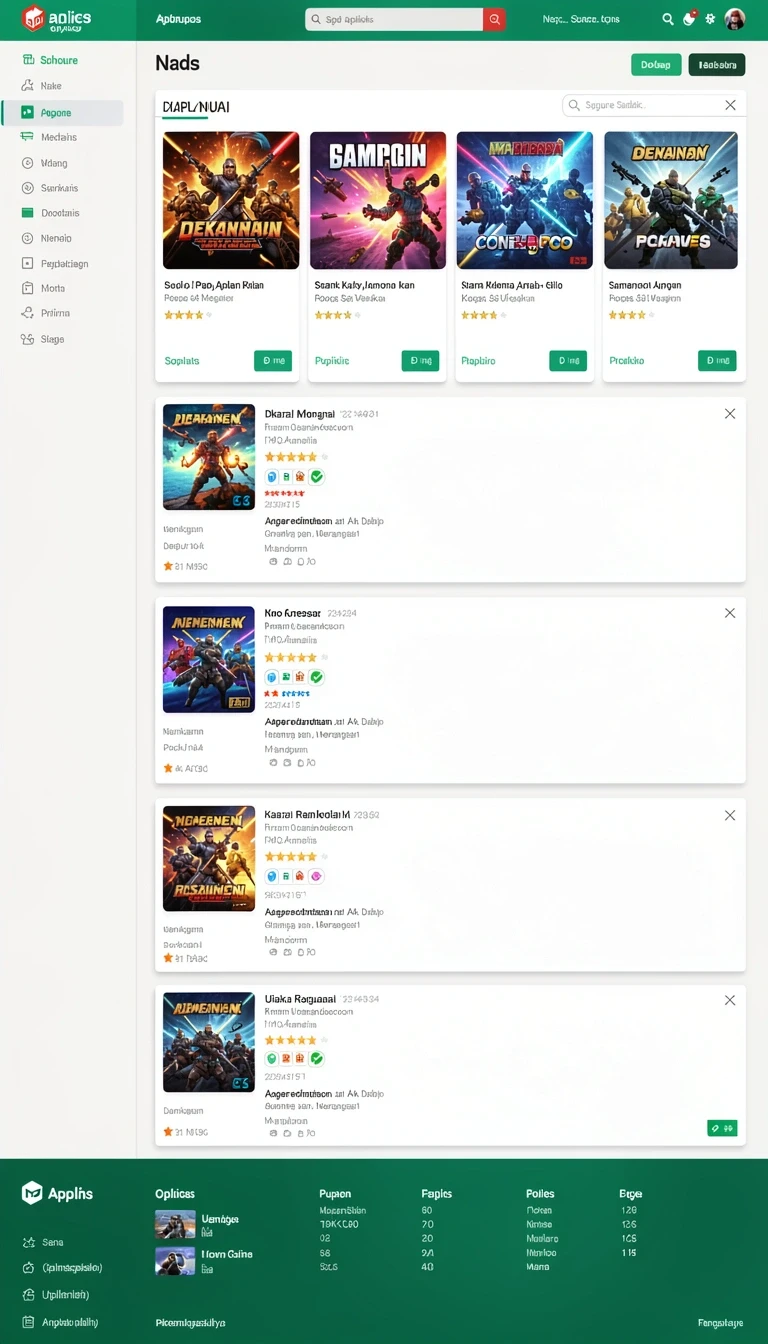Open the Dkaral Mongnal row thumbnail

[x=209, y=457]
